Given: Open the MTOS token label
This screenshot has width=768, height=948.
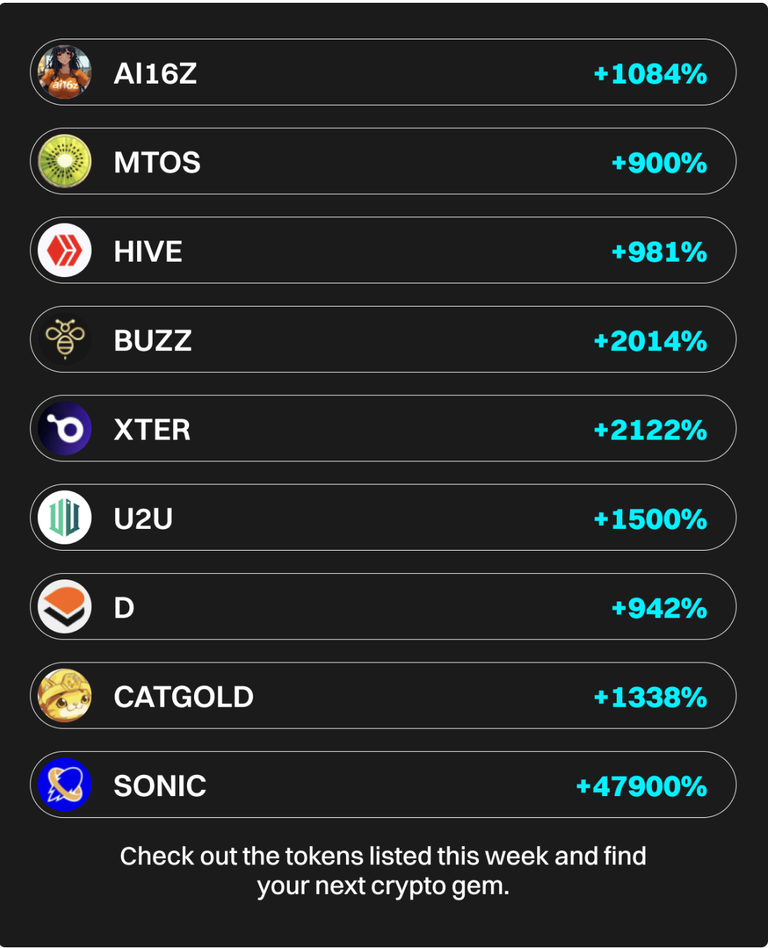Looking at the screenshot, I should point(157,163).
